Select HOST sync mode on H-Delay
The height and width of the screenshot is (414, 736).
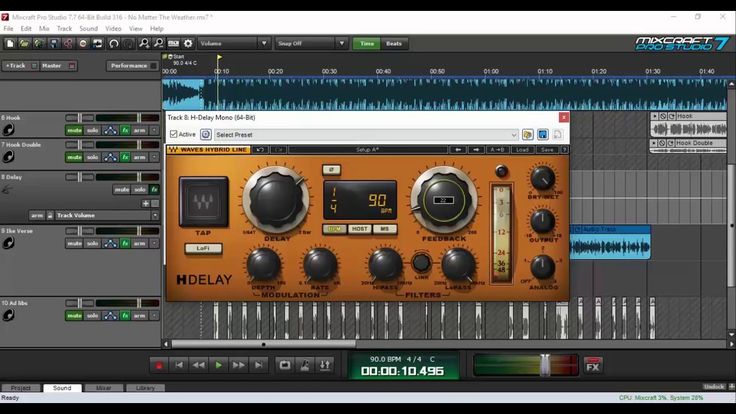360,229
